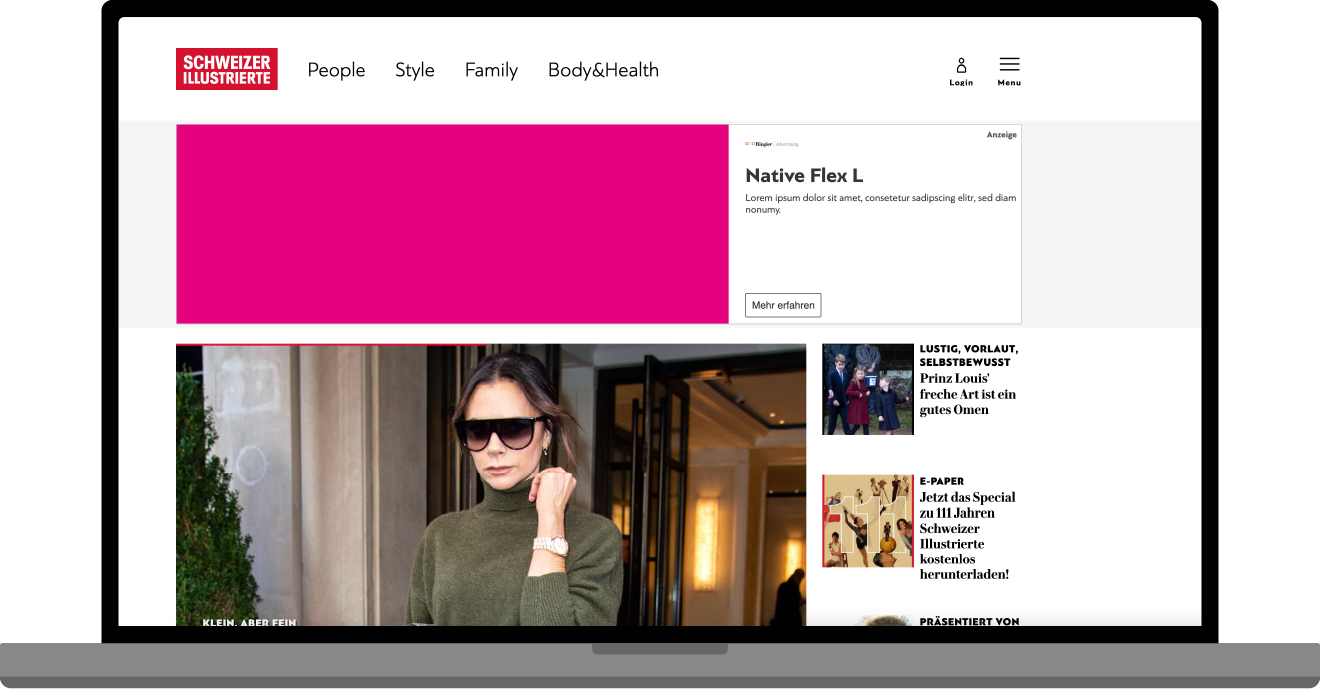Click the Mehr erfahren button
This screenshot has height=689, width=1320.
pyautogui.click(x=783, y=305)
